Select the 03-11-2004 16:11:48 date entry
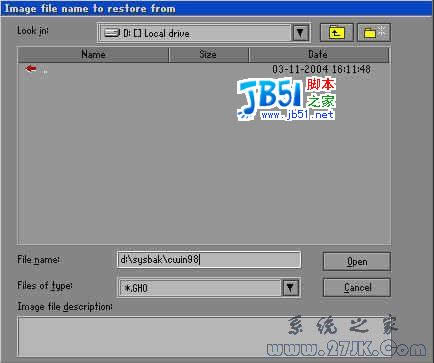 (x=321, y=69)
